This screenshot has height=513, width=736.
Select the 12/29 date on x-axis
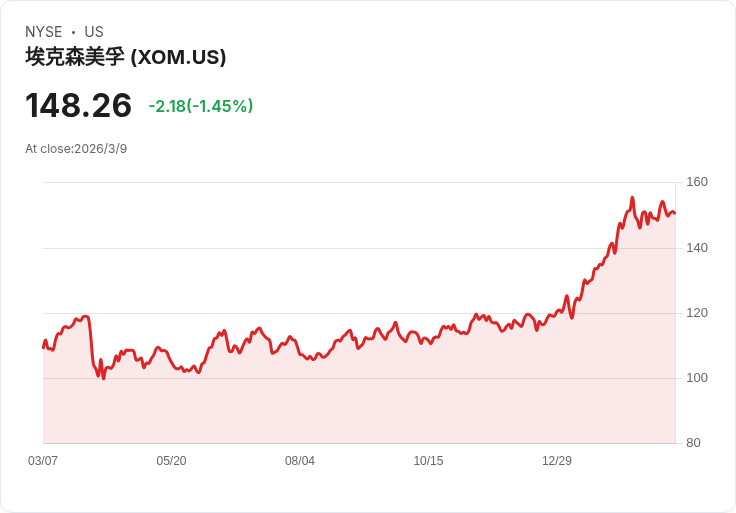[557, 460]
